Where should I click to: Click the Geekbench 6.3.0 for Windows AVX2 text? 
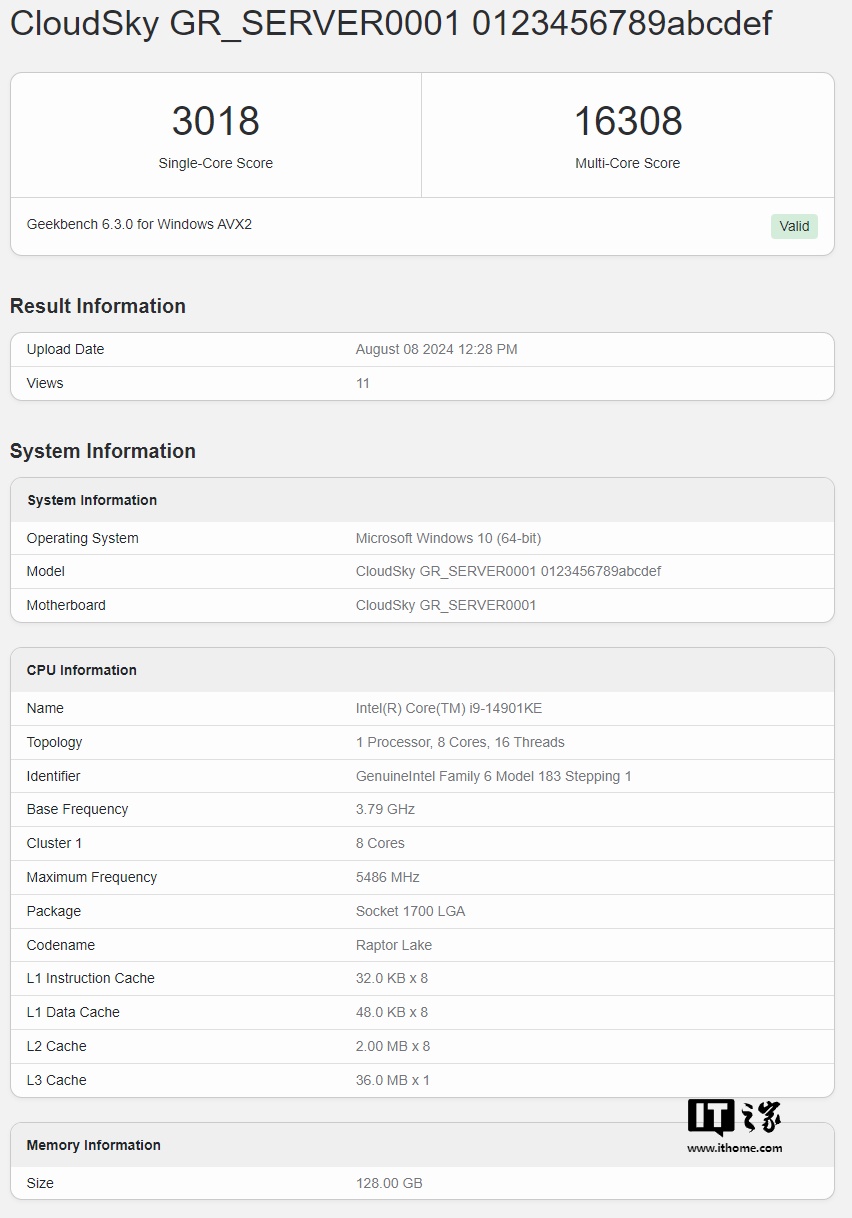(x=139, y=224)
